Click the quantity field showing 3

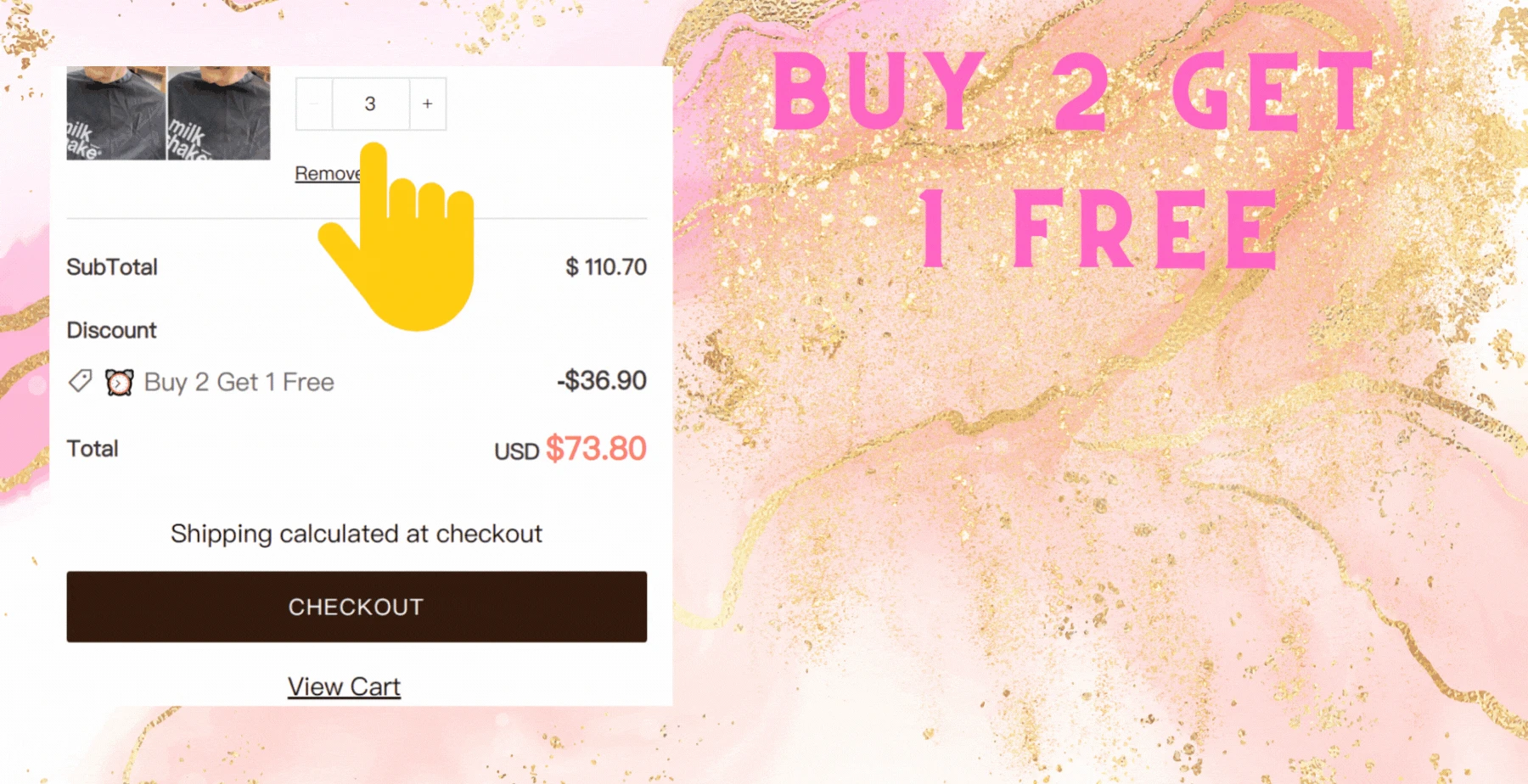tap(370, 104)
